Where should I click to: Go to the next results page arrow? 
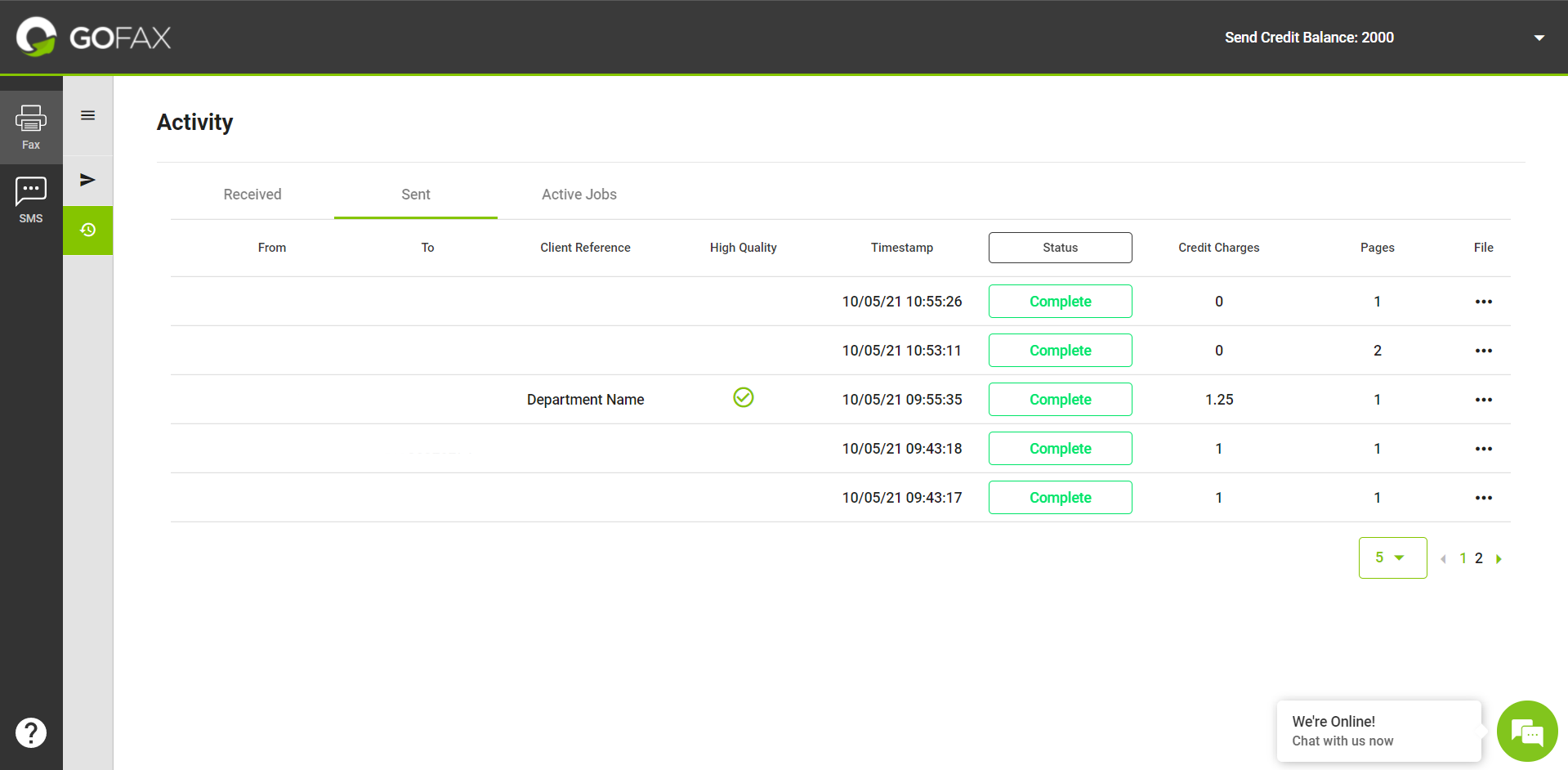1499,559
